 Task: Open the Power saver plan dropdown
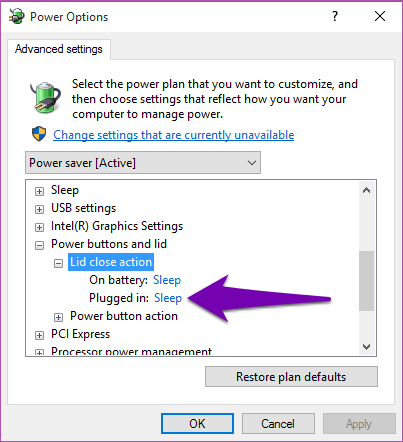point(143,163)
